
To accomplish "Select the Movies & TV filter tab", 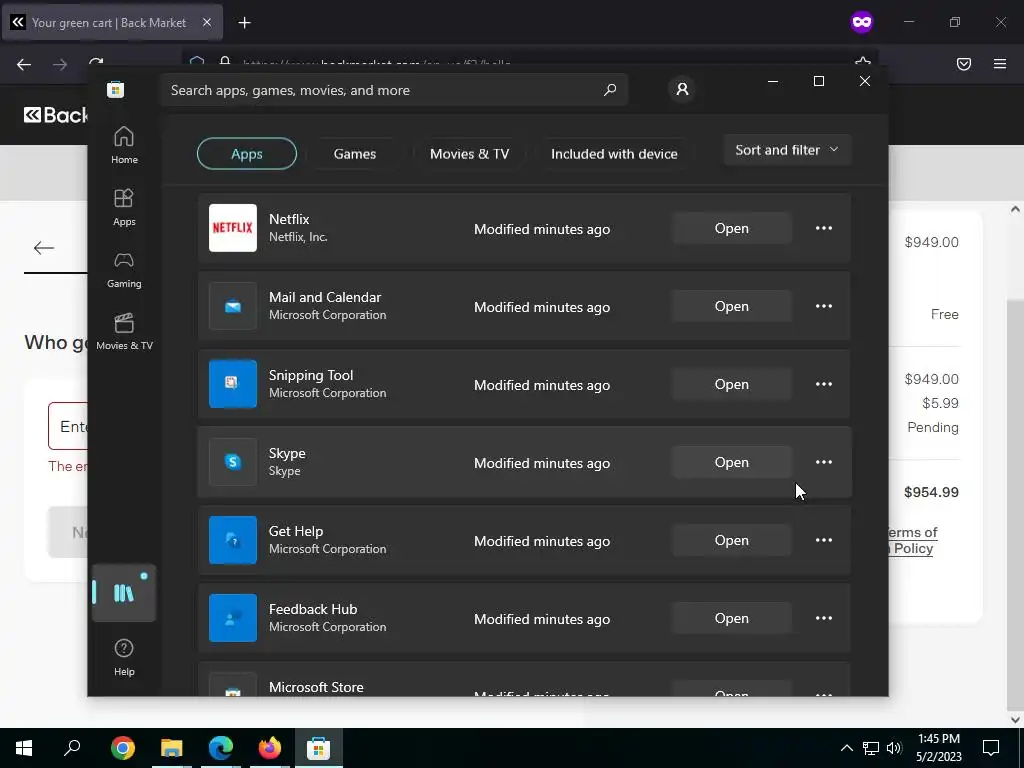I will (469, 153).
